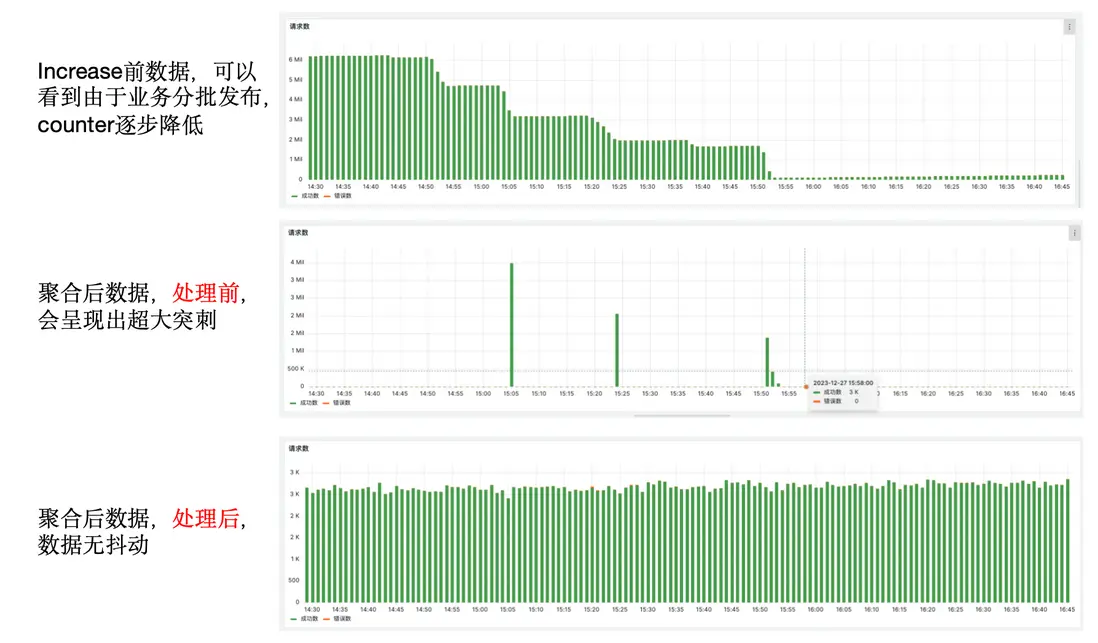Click the green 成功数 swatch in the tooltip
This screenshot has width=1098, height=643.
tap(816, 392)
